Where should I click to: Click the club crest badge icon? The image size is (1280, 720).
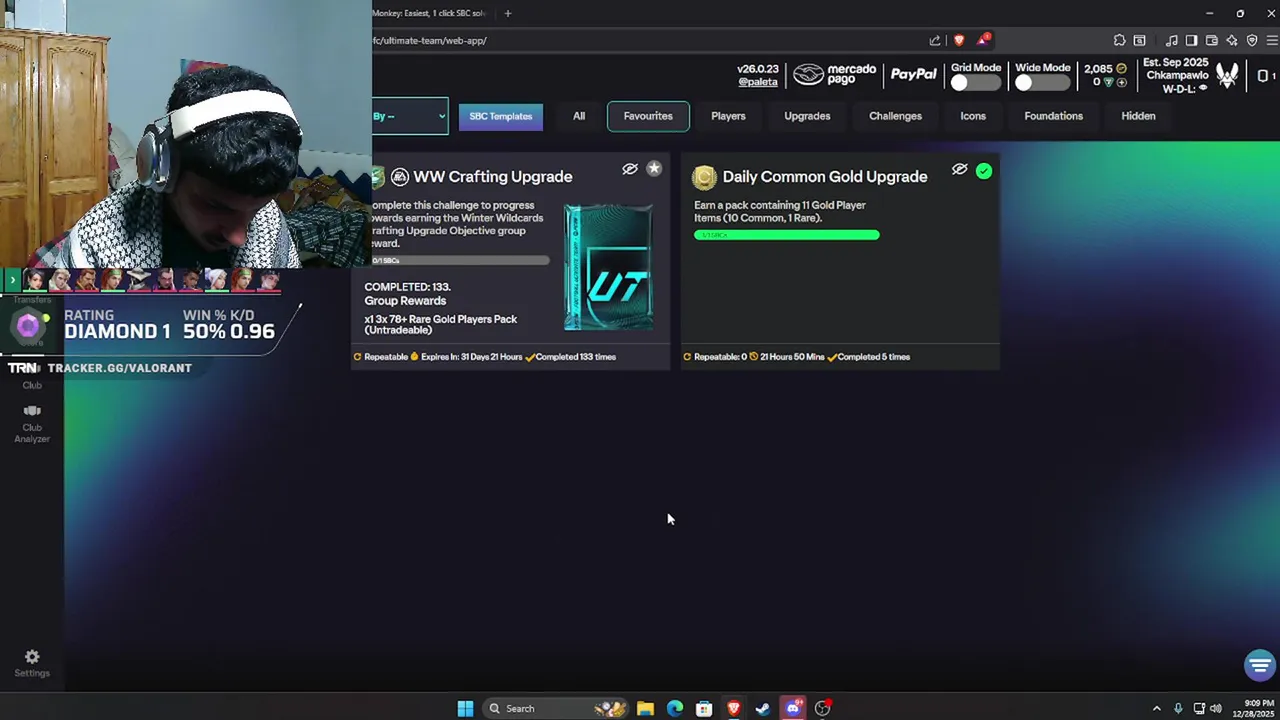[1227, 76]
